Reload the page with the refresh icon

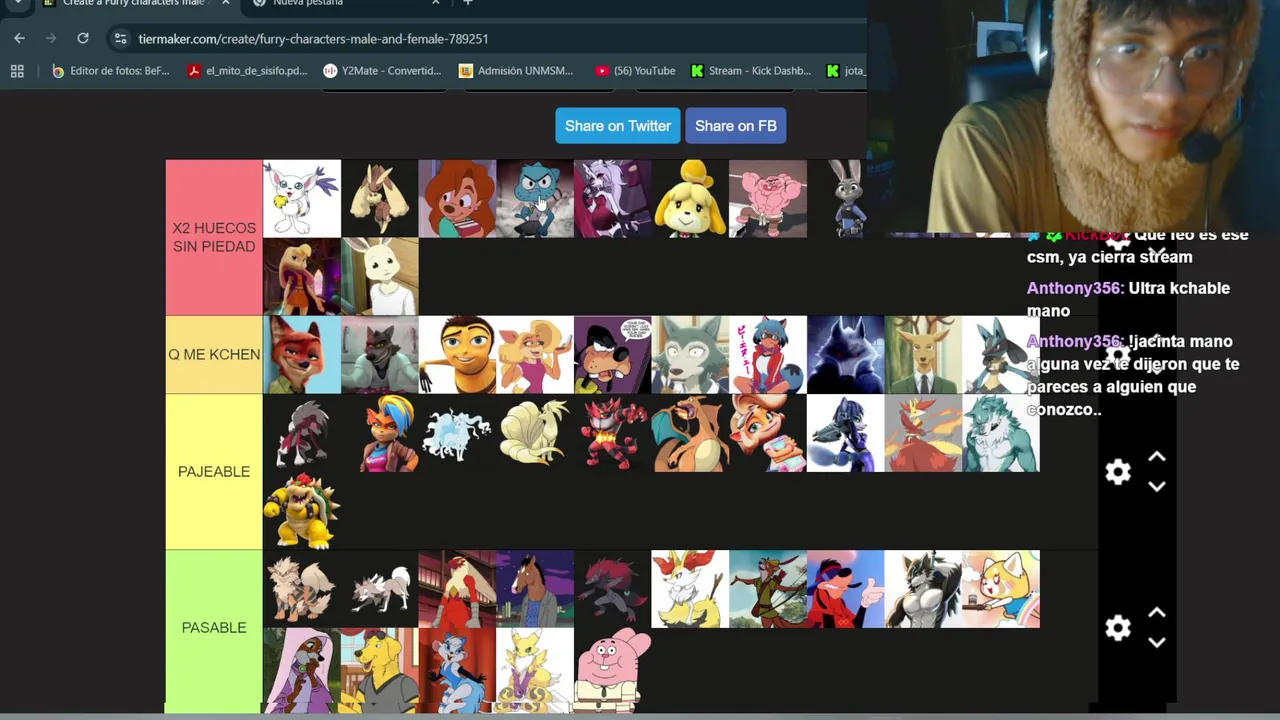pos(83,38)
